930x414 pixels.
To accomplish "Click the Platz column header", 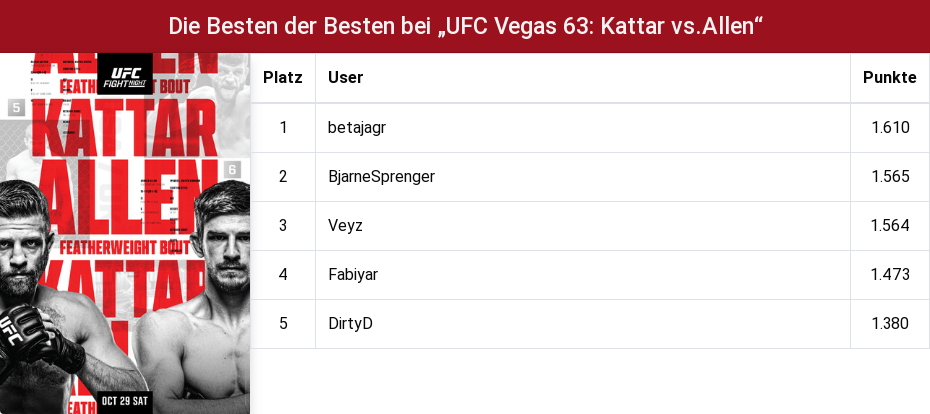I will tap(283, 78).
